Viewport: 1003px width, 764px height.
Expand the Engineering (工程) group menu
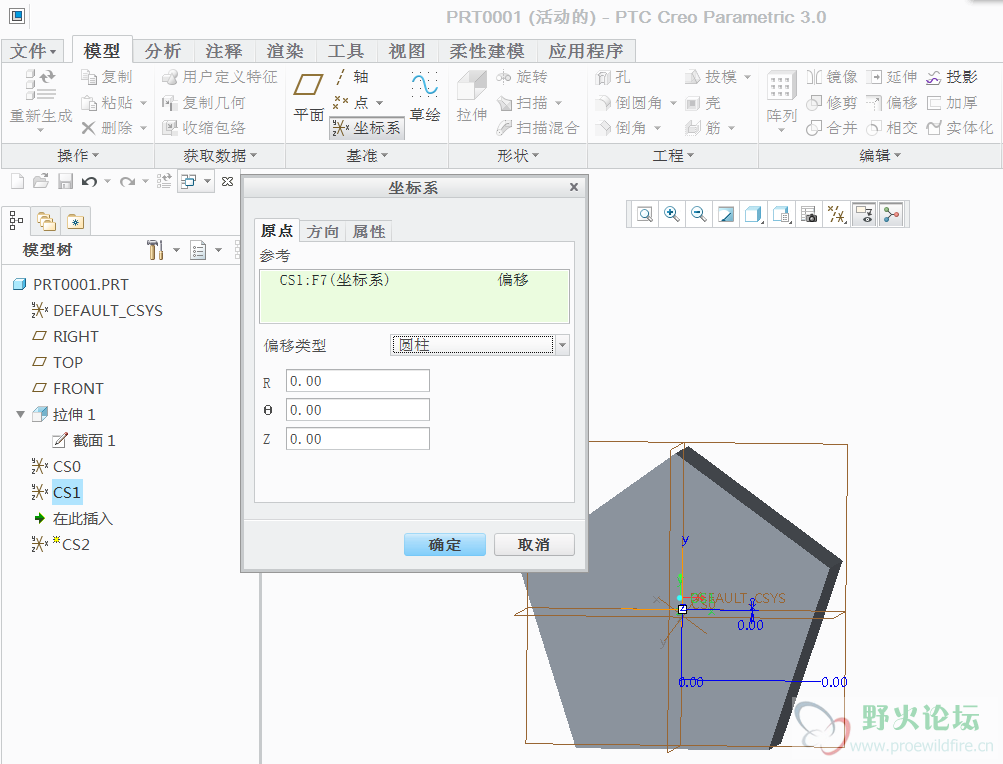pyautogui.click(x=673, y=155)
